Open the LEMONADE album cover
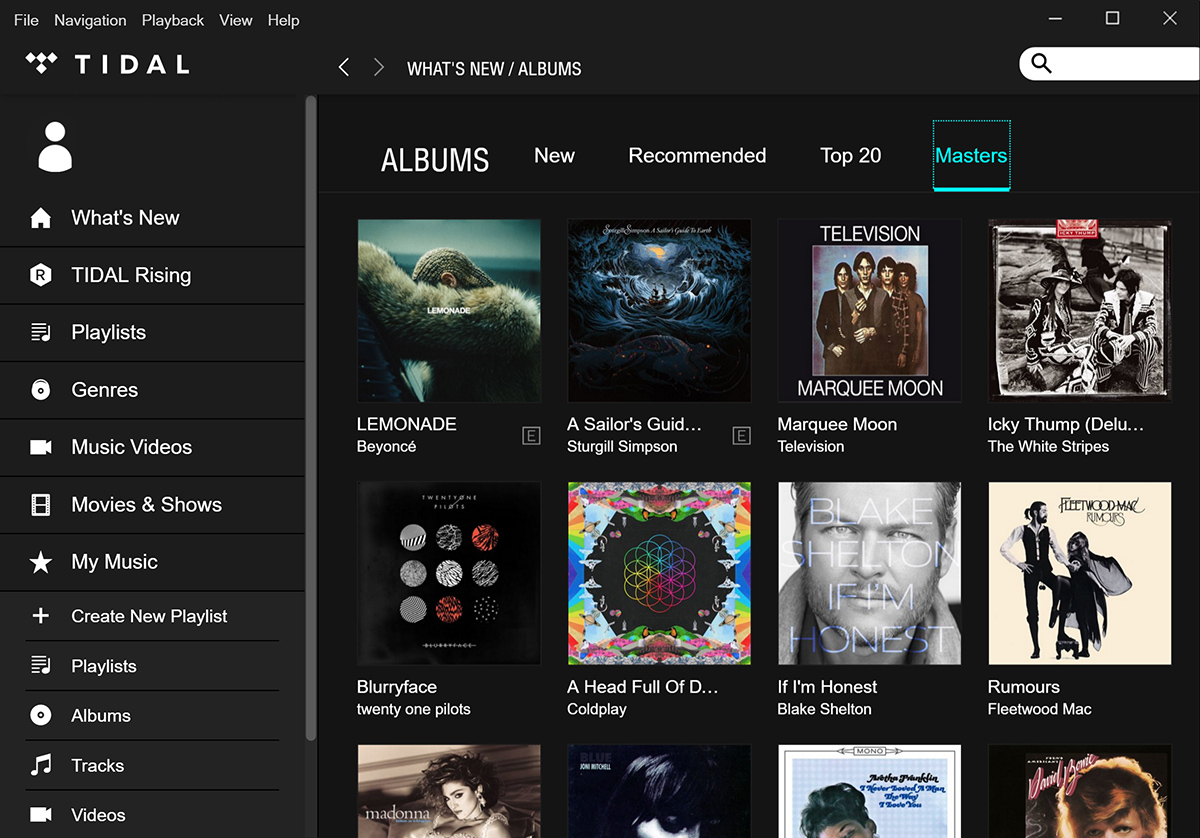1200x838 pixels. 449,311
